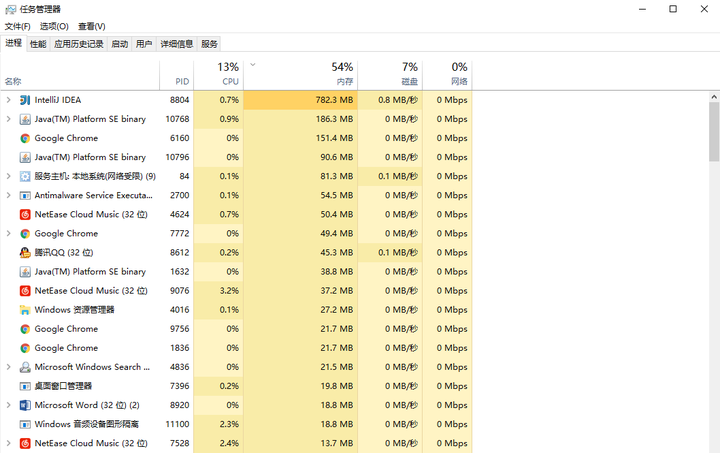Switch to the 服务 tab
This screenshot has width=720, height=453.
(209, 44)
